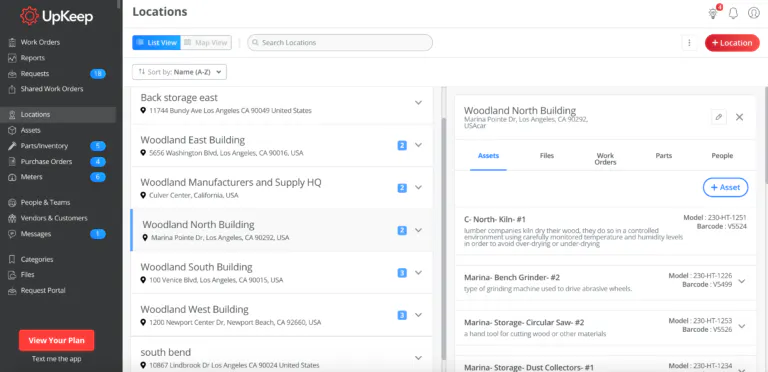Click the address "100 Venice Blvd, Los Angeles, CA 90015, USA"
The height and width of the screenshot is (372, 768).
(x=216, y=280)
